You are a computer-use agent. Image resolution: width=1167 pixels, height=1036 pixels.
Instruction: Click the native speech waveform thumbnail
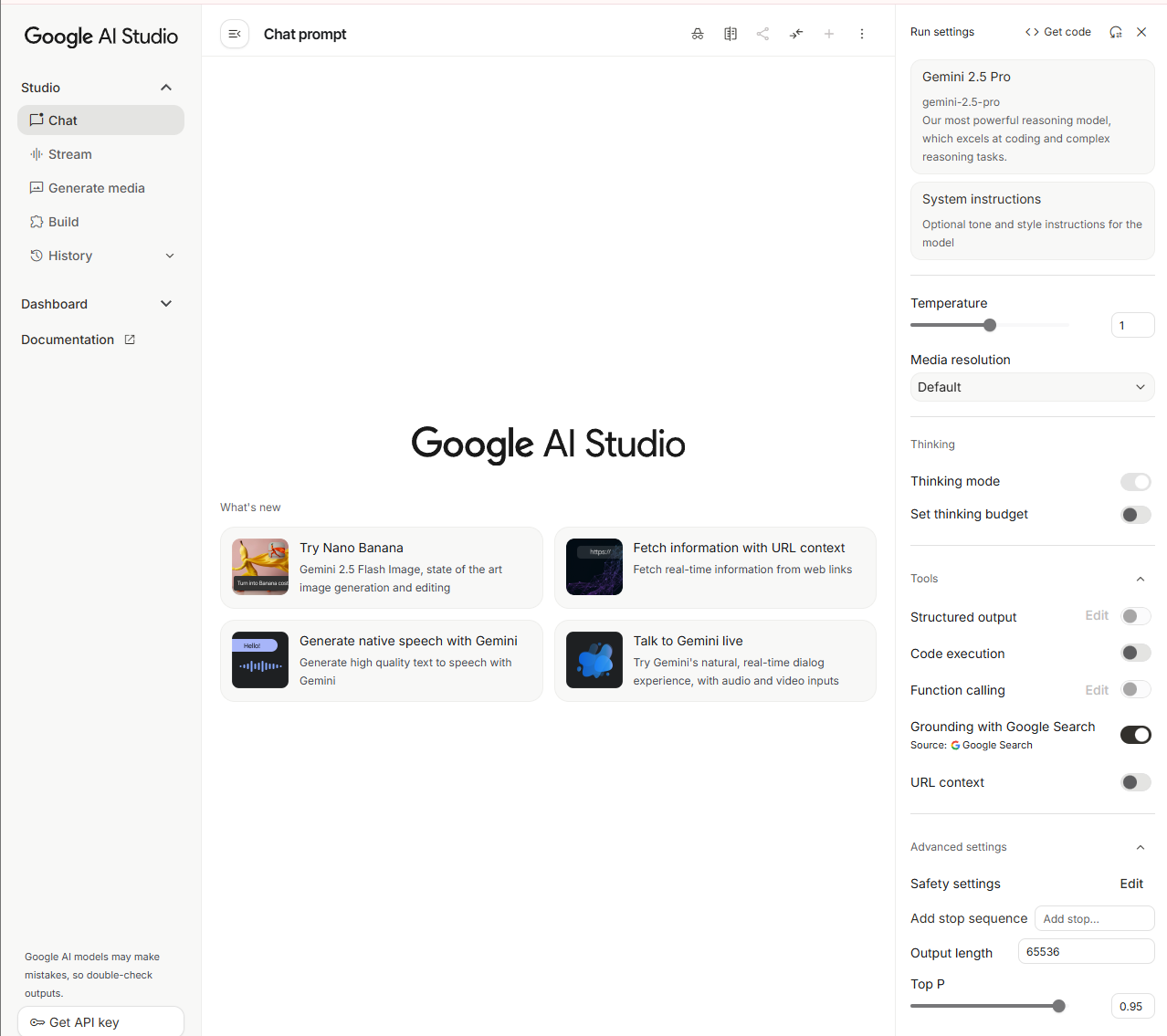tap(260, 660)
